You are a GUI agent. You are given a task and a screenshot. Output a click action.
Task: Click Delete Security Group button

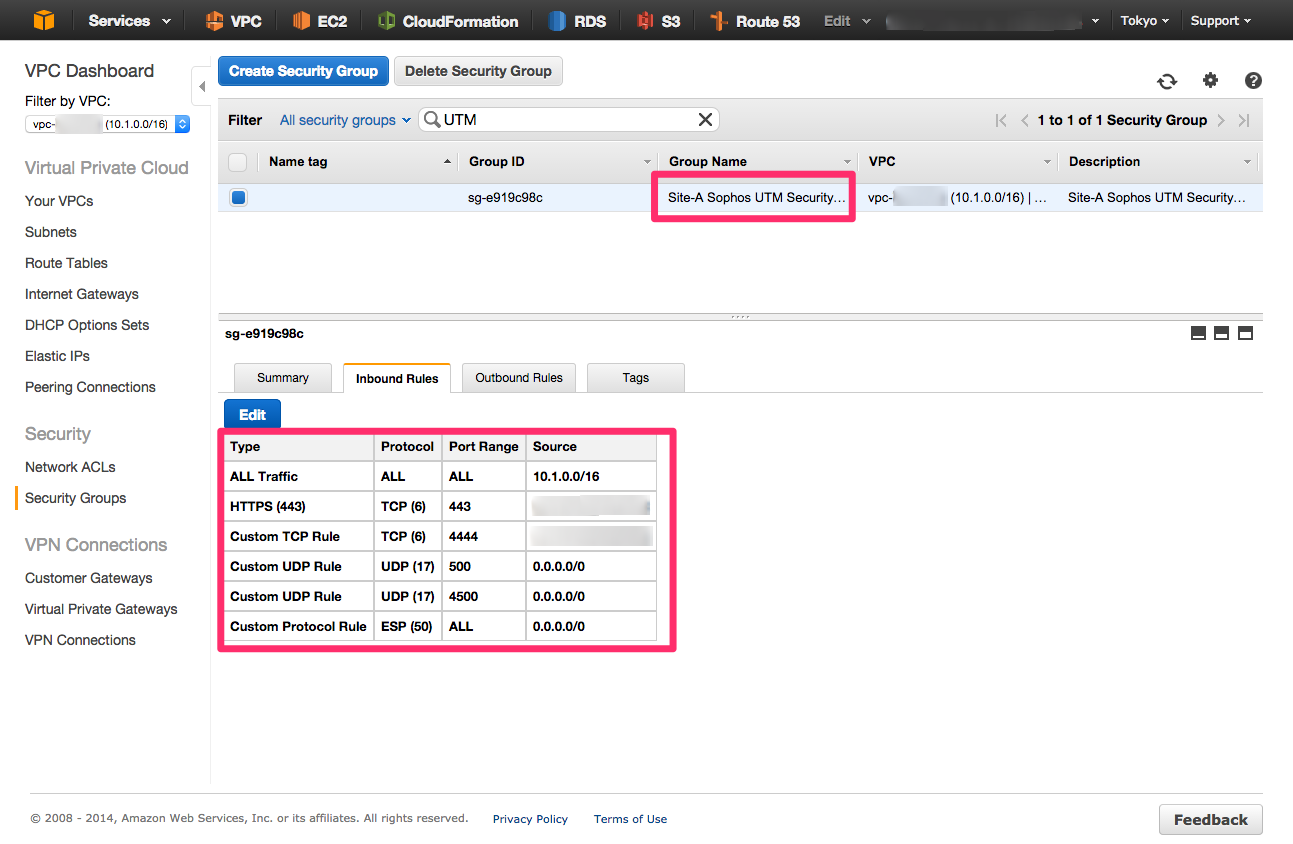[x=478, y=71]
